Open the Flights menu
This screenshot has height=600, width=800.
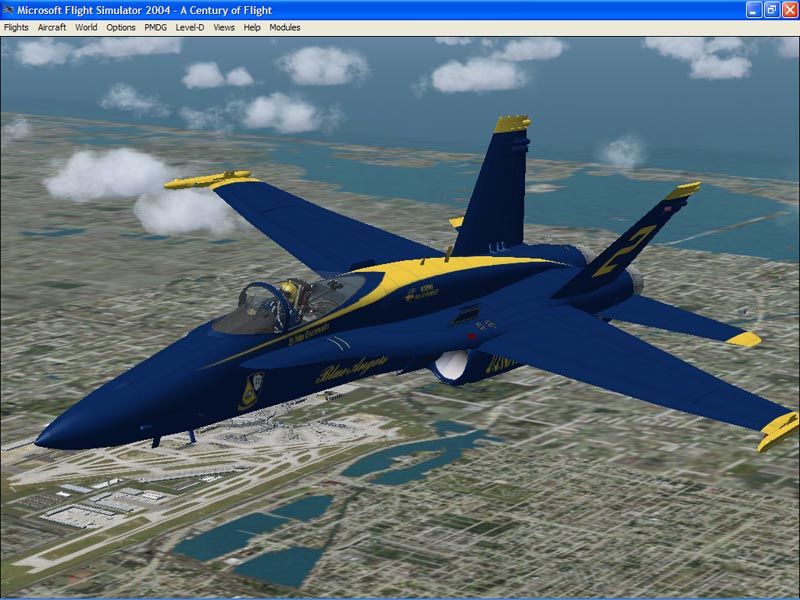pyautogui.click(x=16, y=27)
